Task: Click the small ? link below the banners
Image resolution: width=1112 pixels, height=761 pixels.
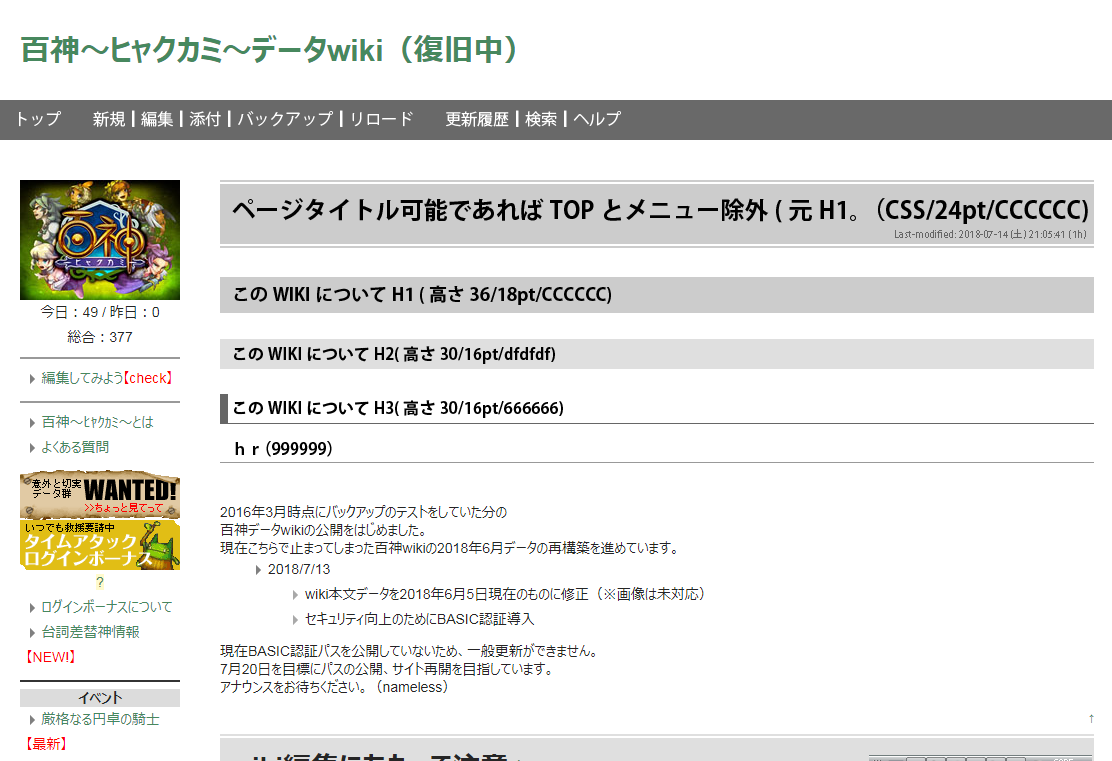Action: (x=100, y=582)
